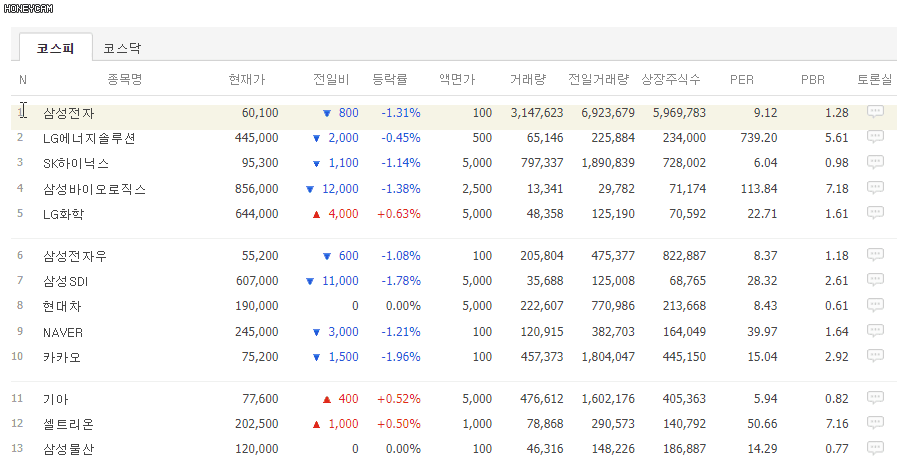Screen dimensions: 897x457
Task: Select the +0.52% change rate cell
Action: tap(399, 399)
